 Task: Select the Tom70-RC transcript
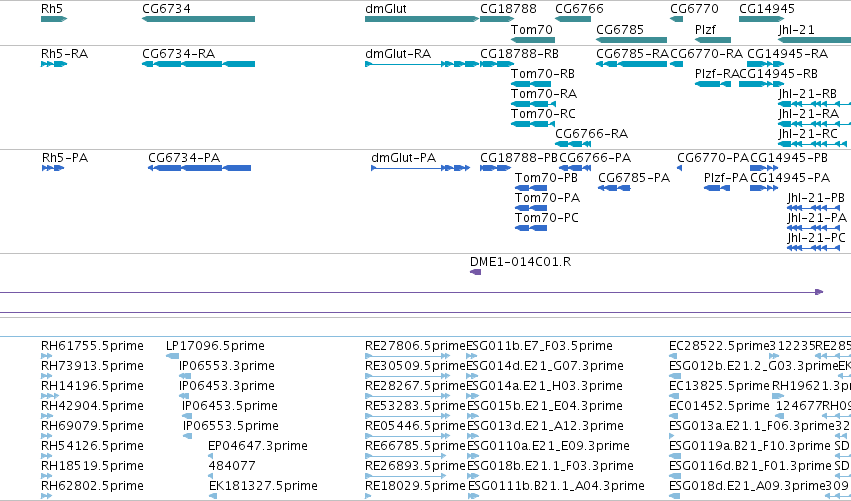(532, 124)
